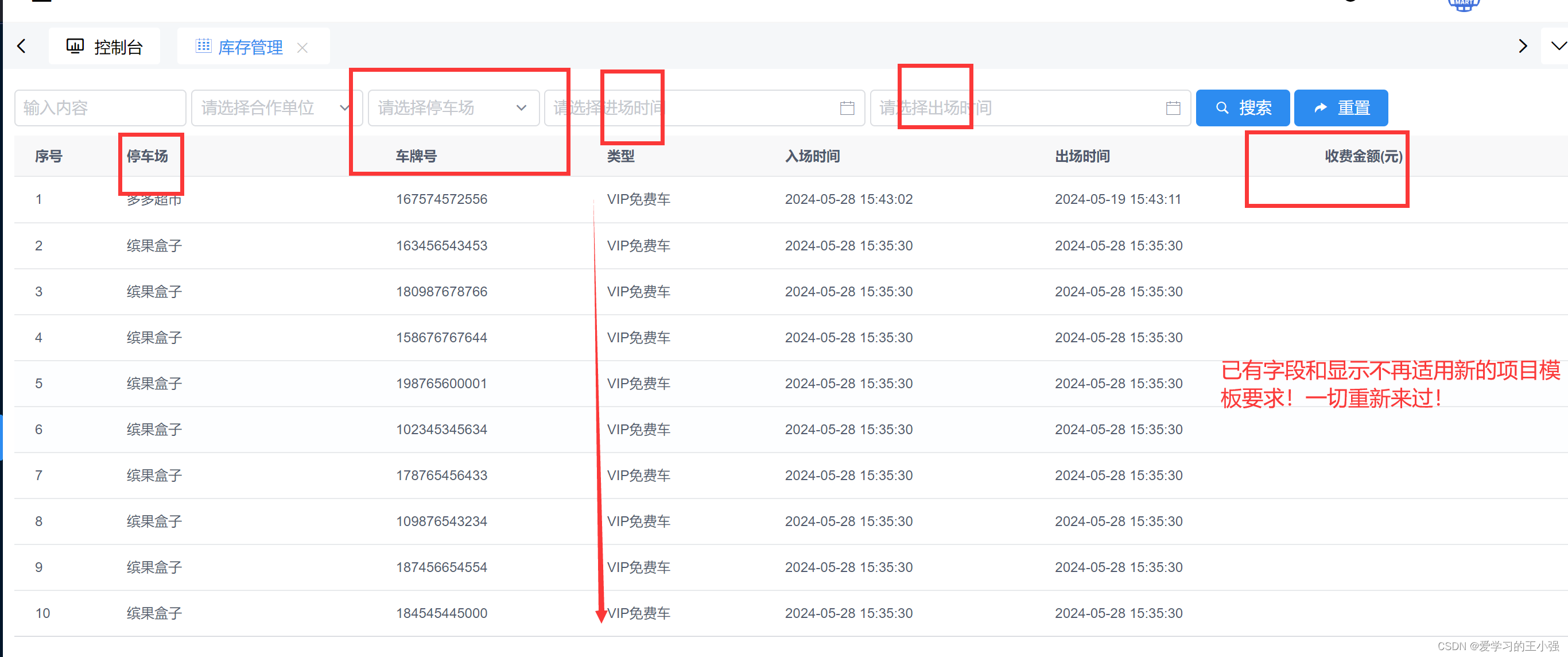Click the 停车场 column header

(148, 156)
